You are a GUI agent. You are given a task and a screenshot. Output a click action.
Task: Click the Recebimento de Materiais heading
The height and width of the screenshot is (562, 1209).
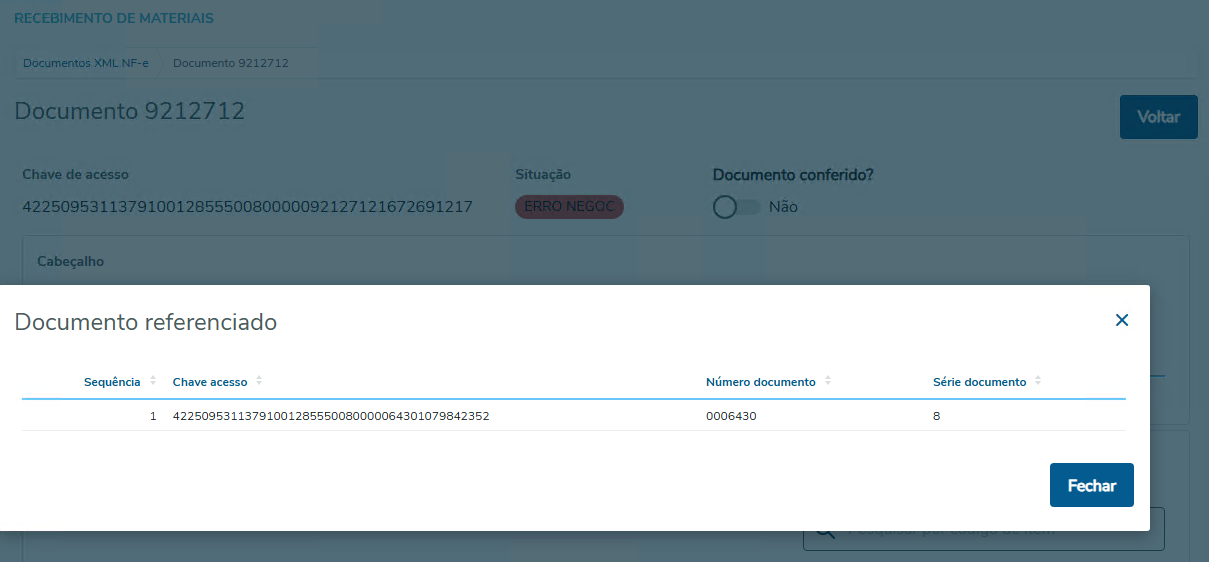tap(114, 18)
